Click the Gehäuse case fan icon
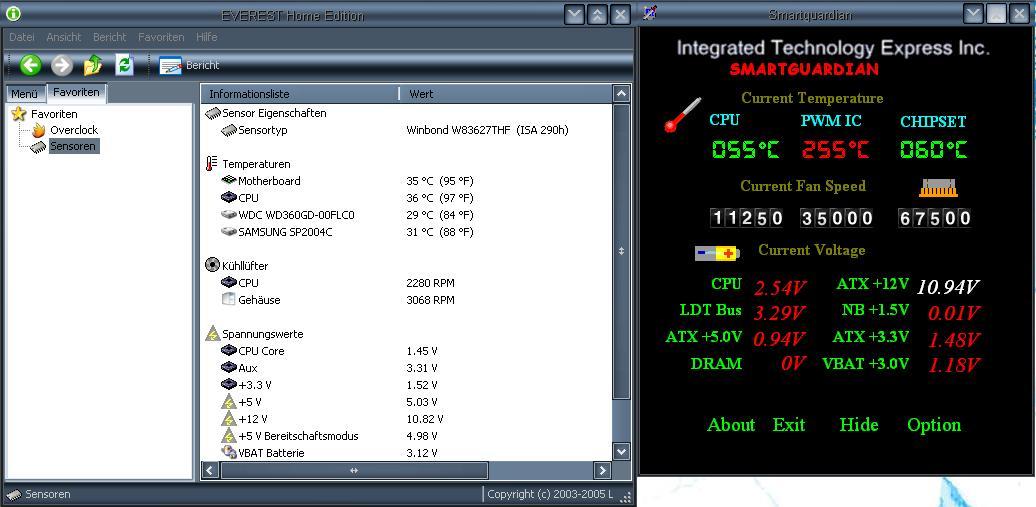Screen dimensions: 1036x507 click(229, 299)
